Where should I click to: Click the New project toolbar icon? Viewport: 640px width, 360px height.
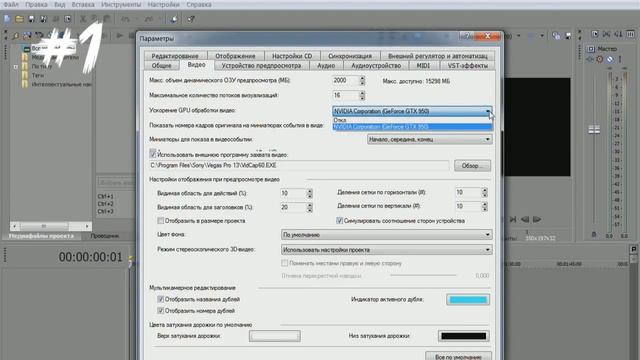[7, 19]
